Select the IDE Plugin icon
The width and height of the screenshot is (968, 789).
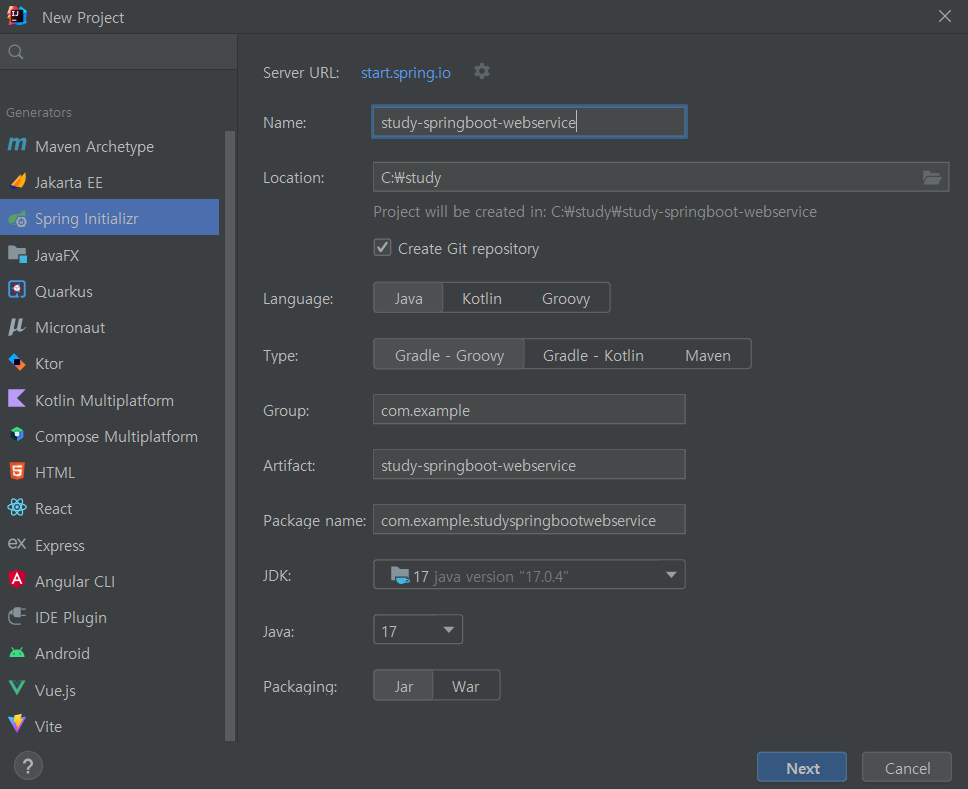coord(17,616)
